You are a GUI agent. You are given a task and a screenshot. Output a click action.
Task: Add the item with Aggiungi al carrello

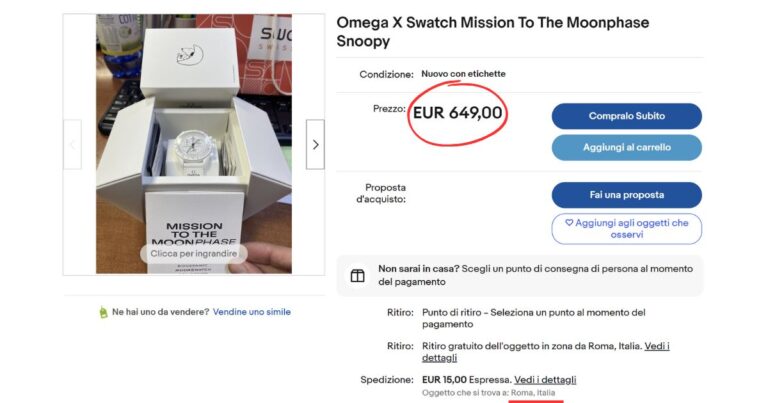626,147
